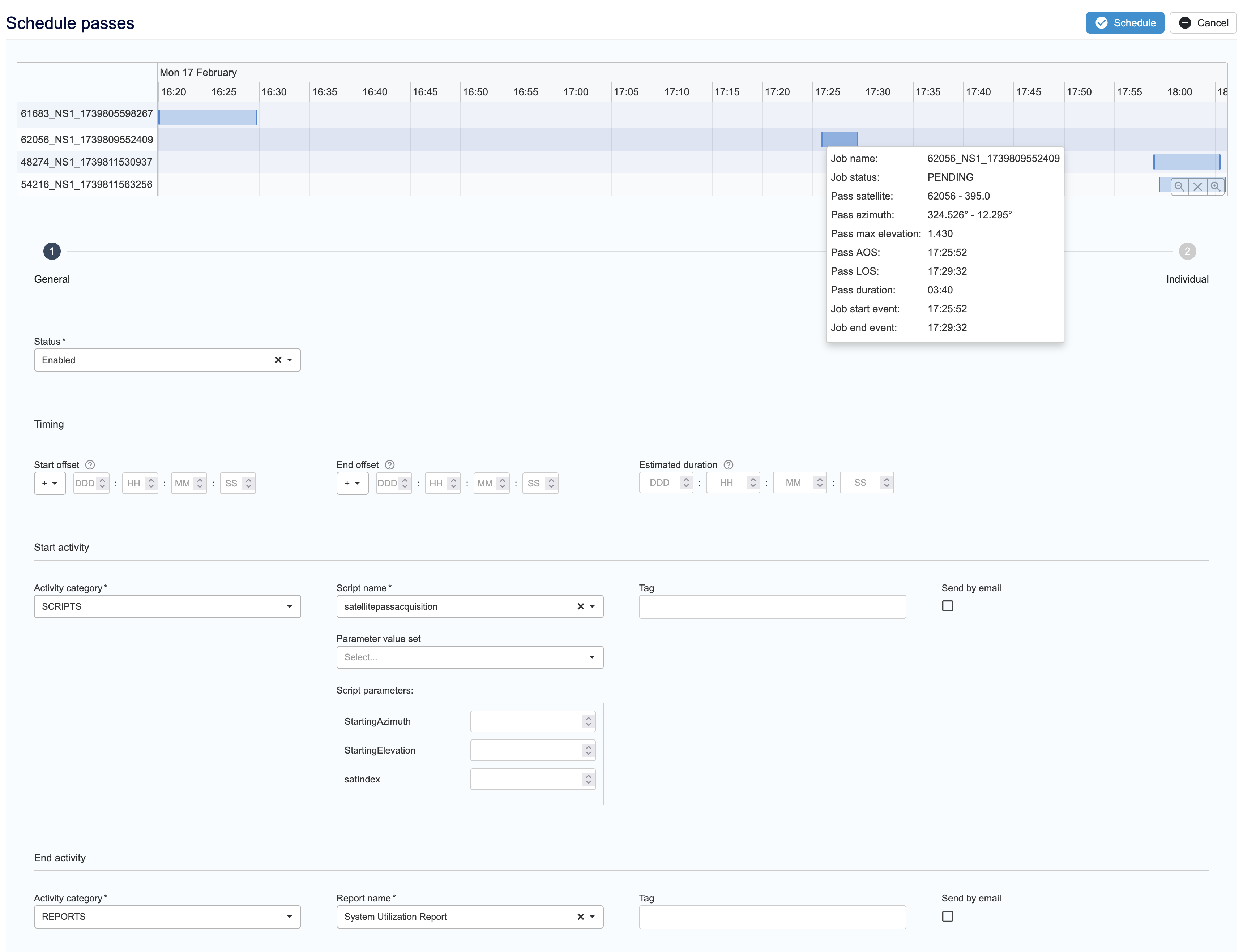Click End offset help icon
The height and width of the screenshot is (952, 1243).
(x=389, y=465)
